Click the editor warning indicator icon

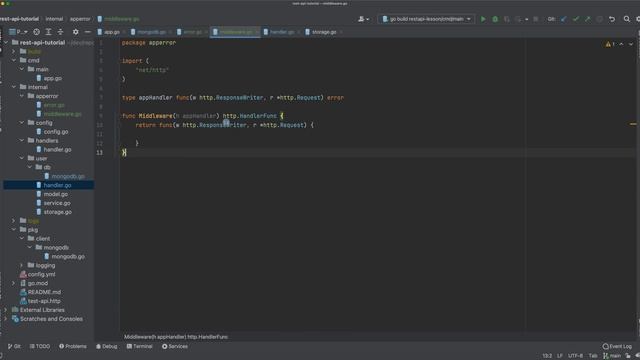coord(610,44)
